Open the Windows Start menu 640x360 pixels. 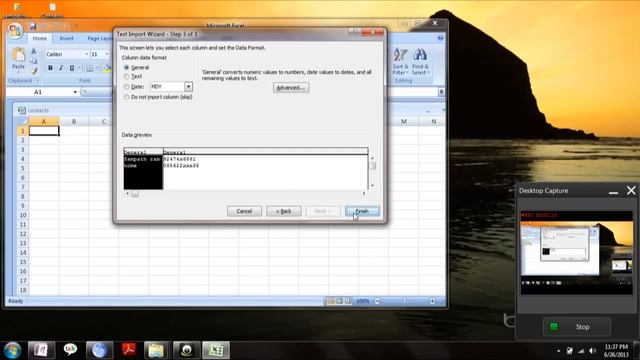pyautogui.click(x=13, y=350)
